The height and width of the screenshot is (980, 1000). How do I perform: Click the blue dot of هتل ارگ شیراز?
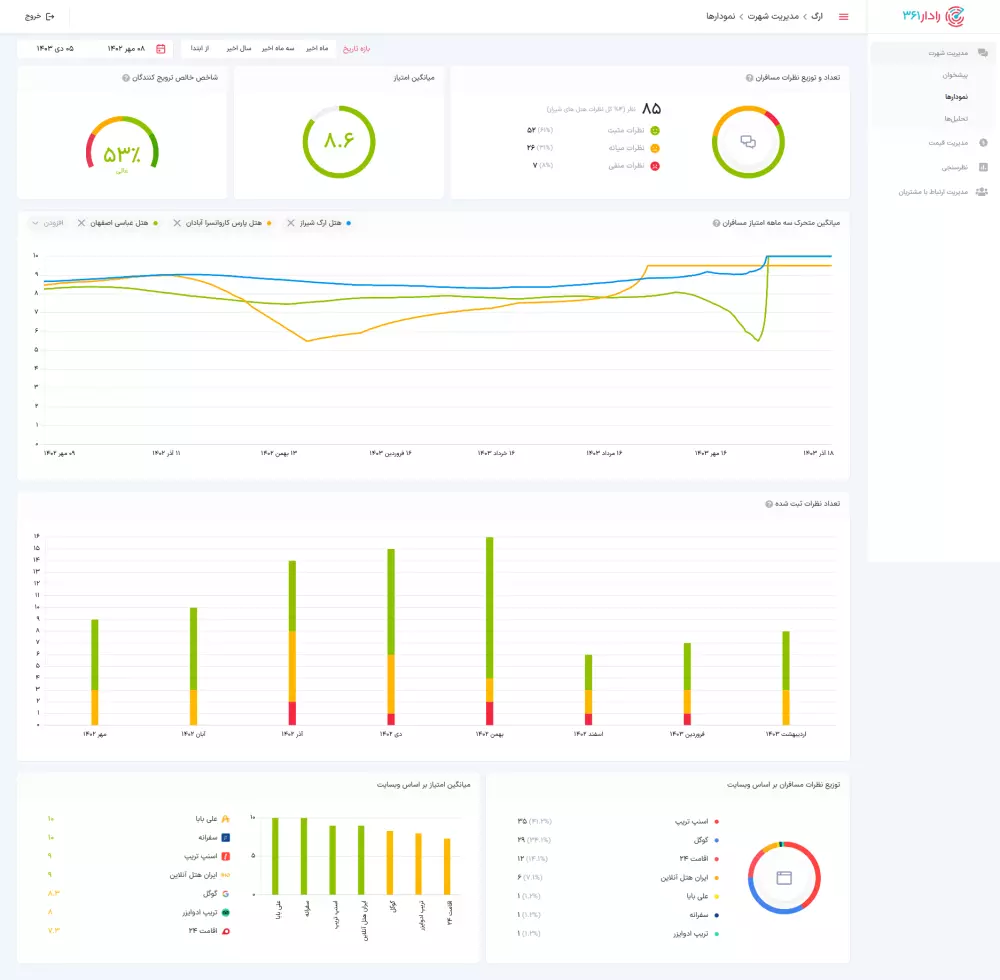348,223
